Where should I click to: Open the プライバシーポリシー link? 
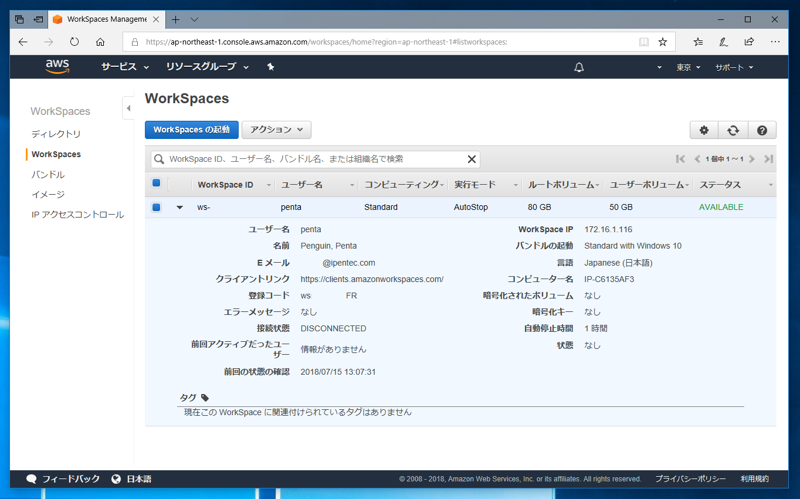(x=690, y=479)
